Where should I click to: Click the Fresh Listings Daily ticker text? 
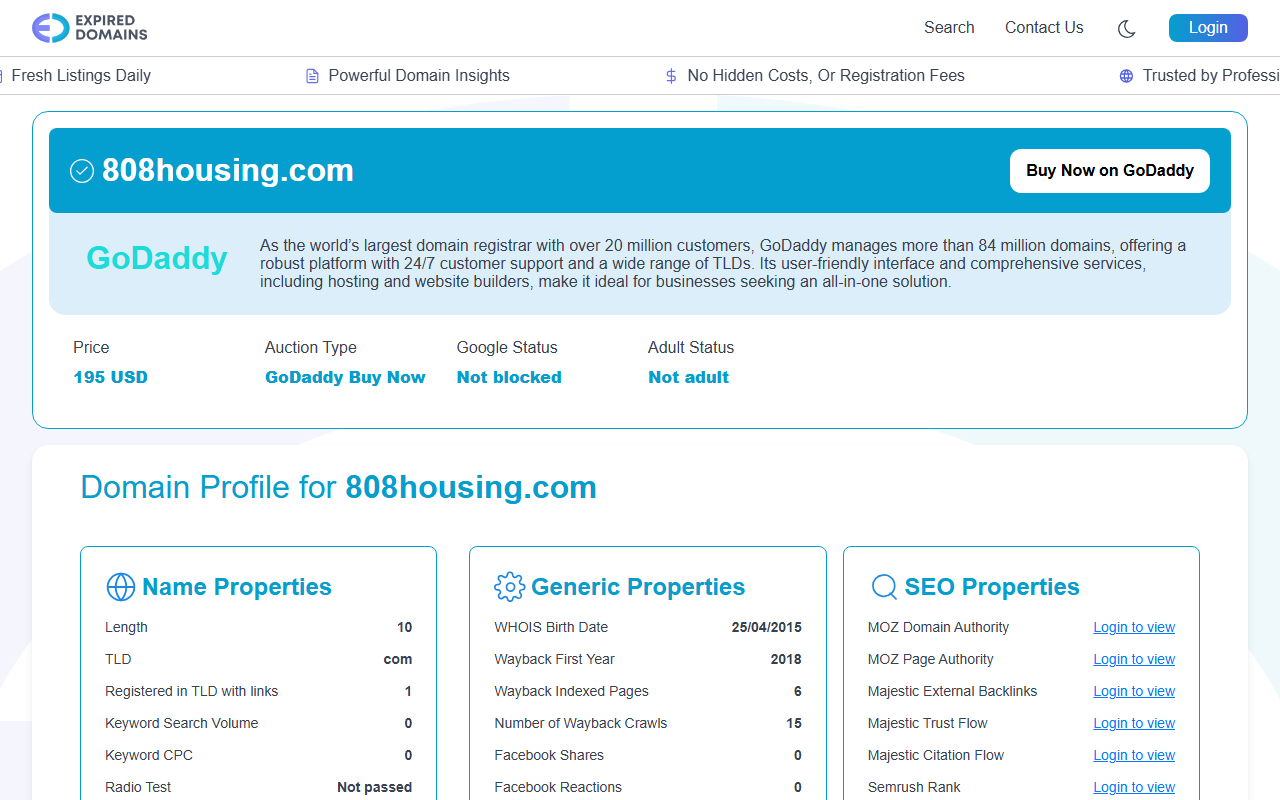81,76
